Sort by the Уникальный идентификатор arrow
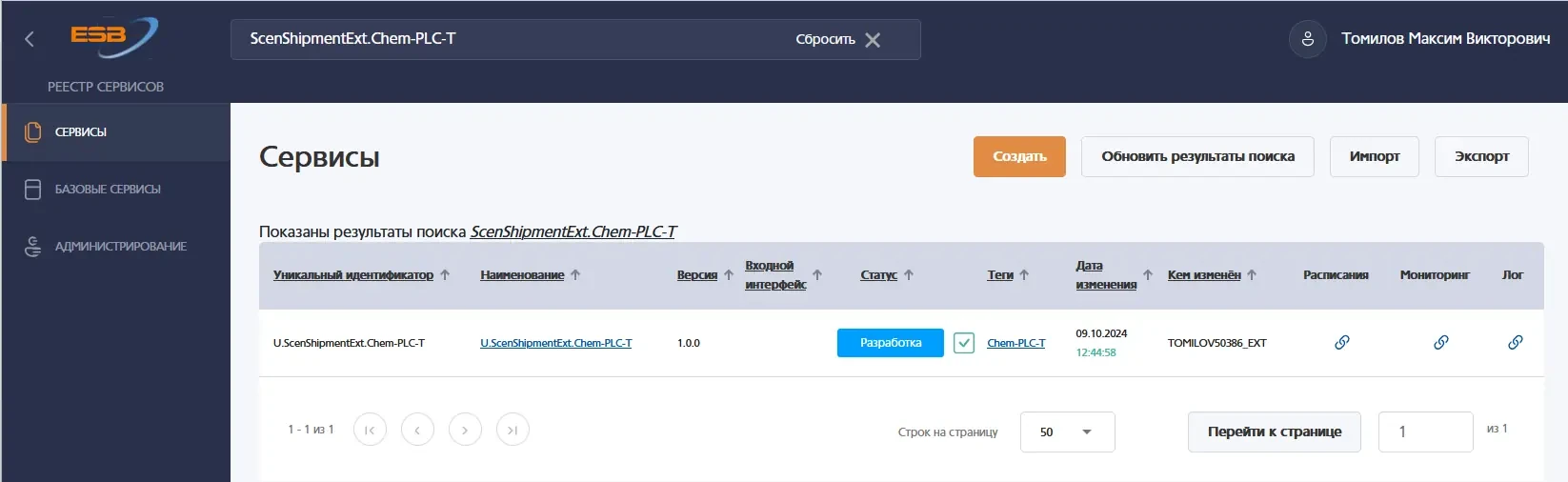 pyautogui.click(x=445, y=274)
